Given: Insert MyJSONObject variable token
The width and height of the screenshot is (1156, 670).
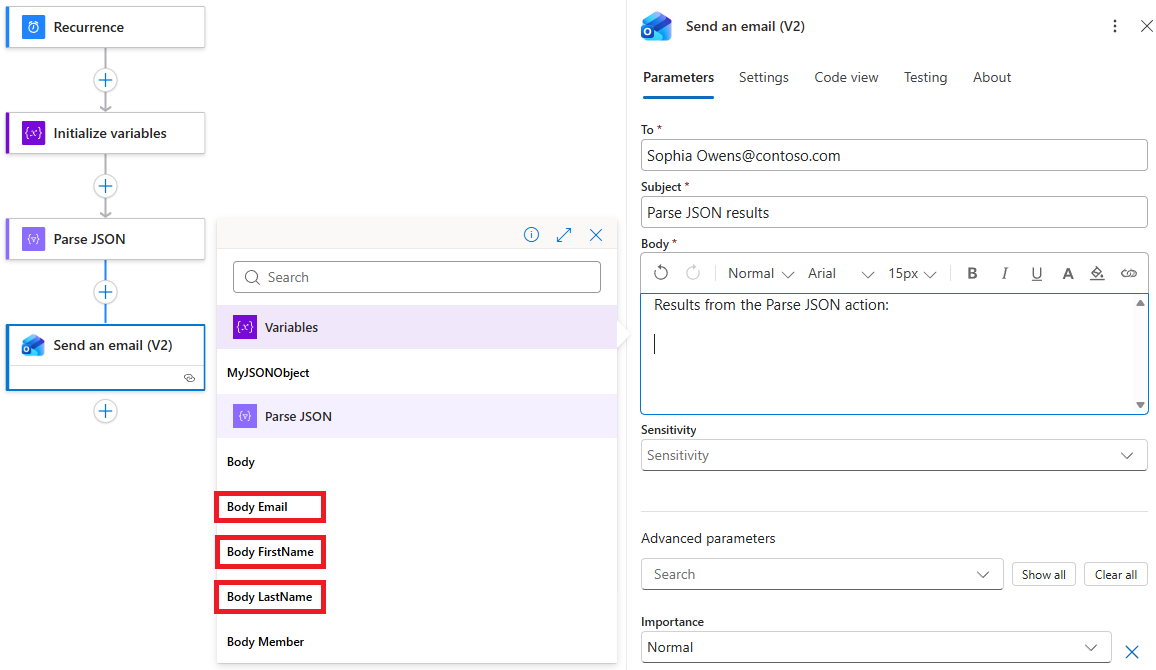Looking at the screenshot, I should point(268,373).
